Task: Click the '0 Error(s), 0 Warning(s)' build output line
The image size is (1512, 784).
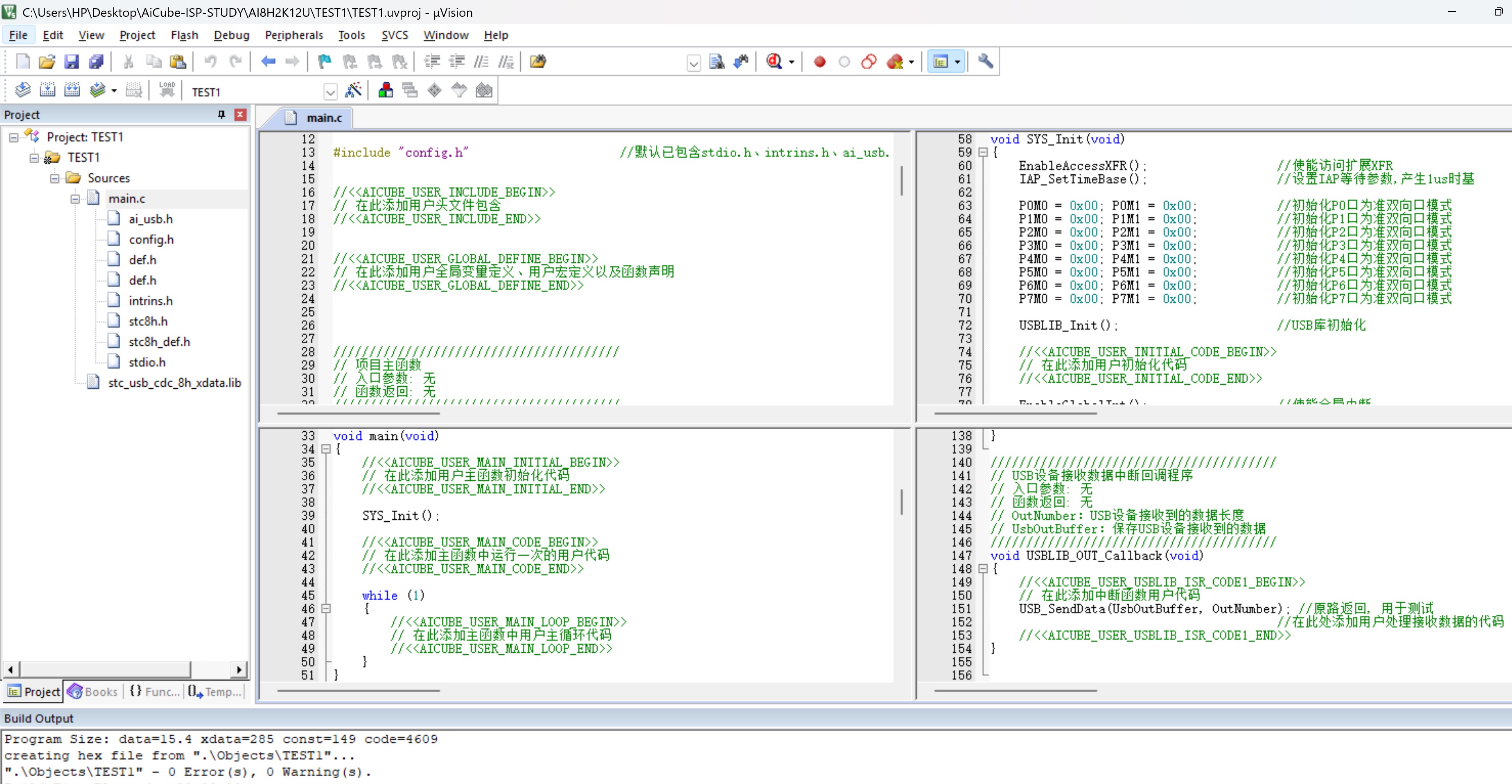Action: pyautogui.click(x=188, y=772)
